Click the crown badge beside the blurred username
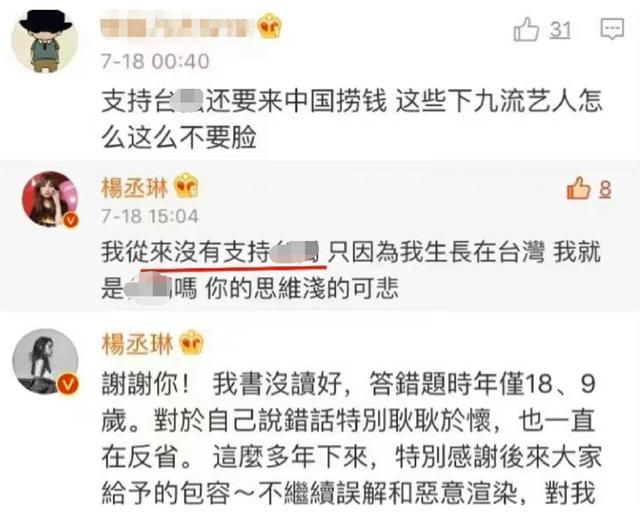The width and height of the screenshot is (640, 512). (270, 27)
